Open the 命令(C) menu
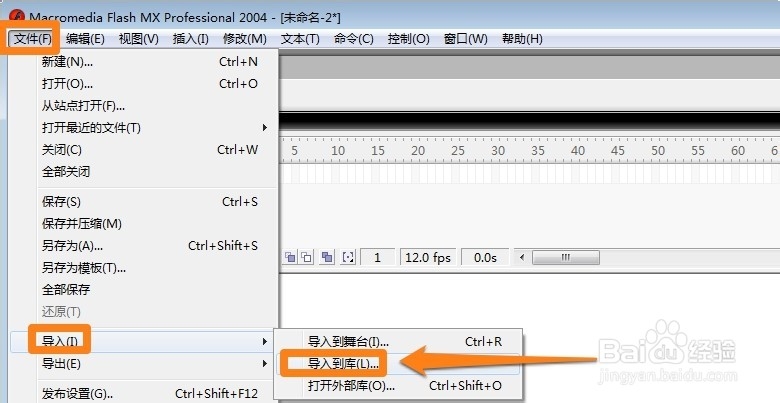The width and height of the screenshot is (780, 403). 354,39
